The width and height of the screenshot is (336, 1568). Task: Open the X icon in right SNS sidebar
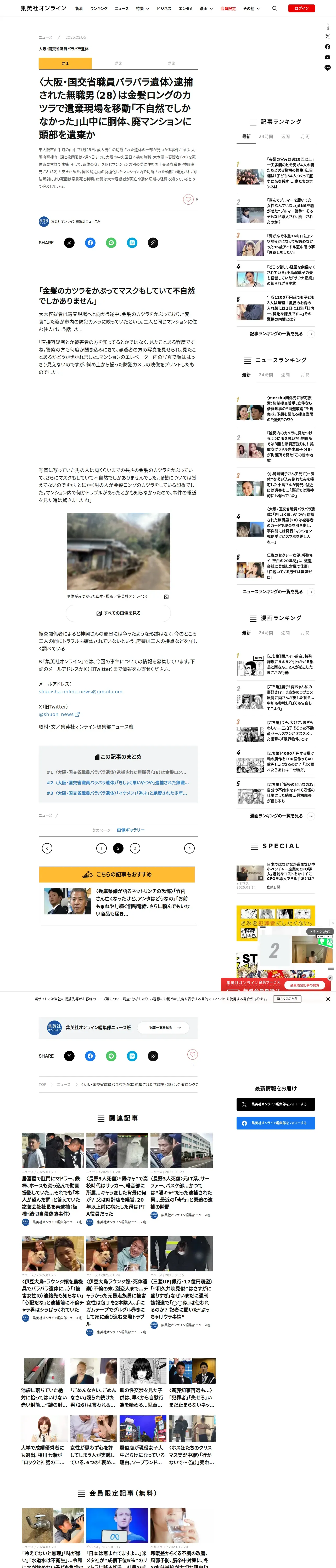pos(327,37)
